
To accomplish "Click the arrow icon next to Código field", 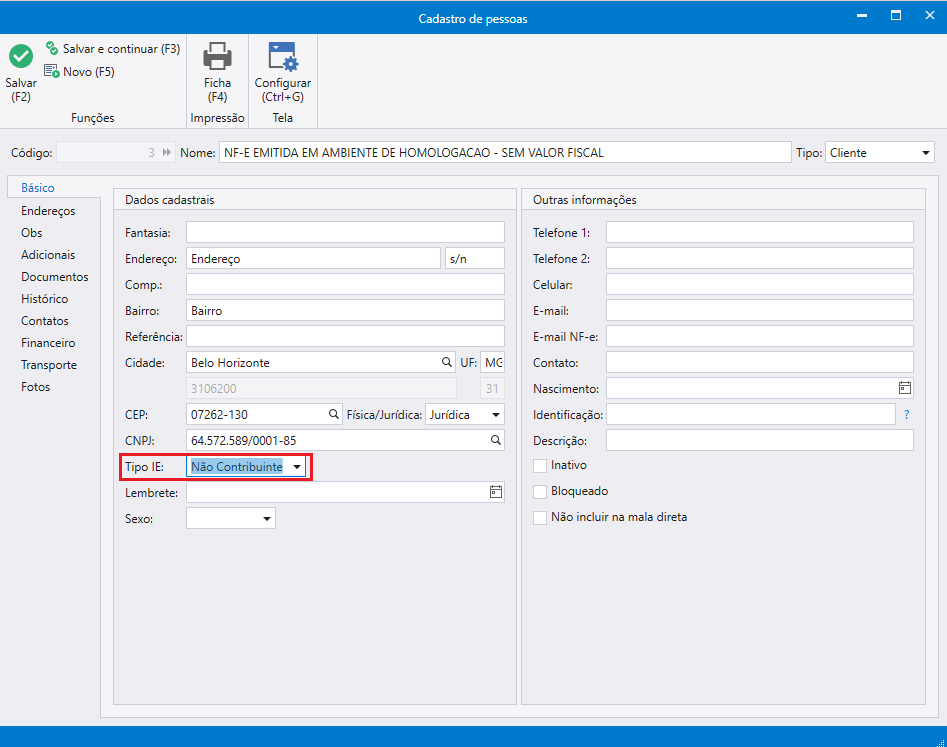I will point(167,152).
